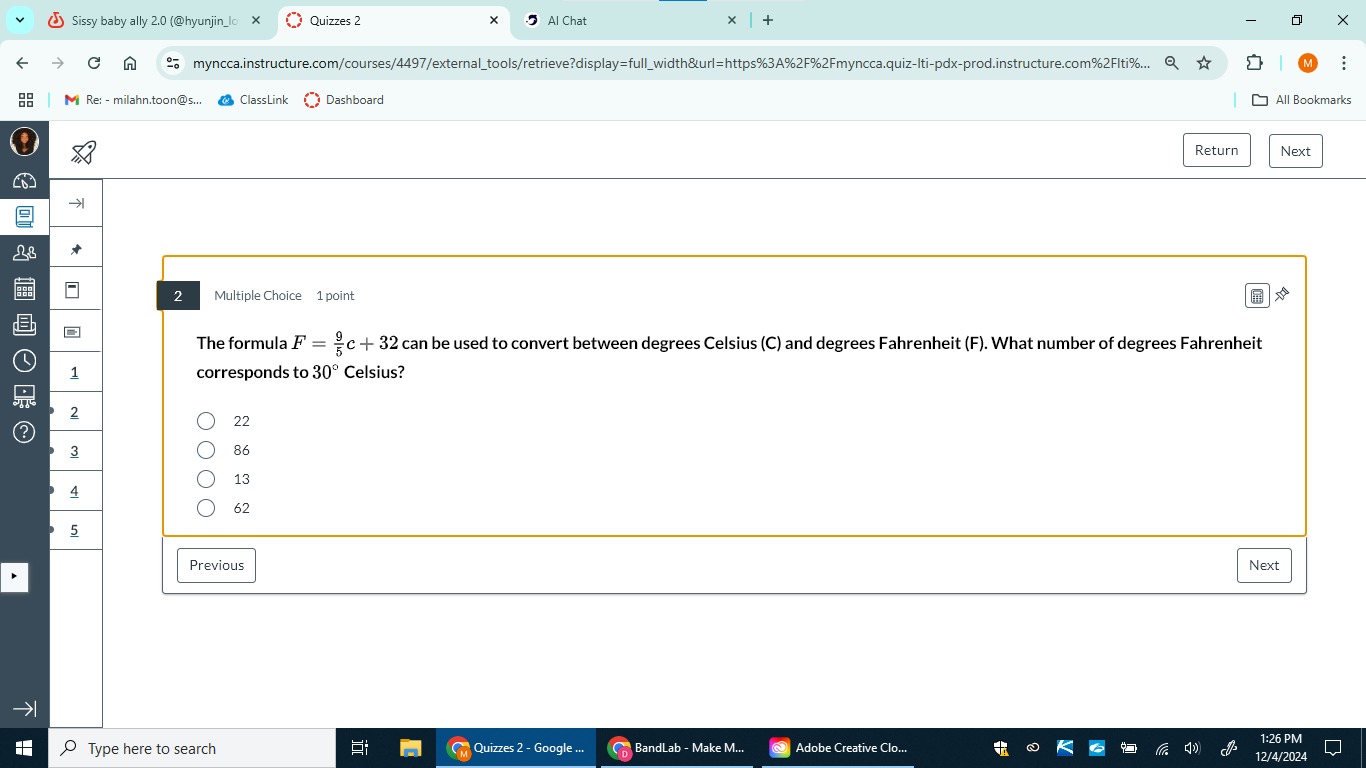
Task: Open the Chrome three-dot menu
Action: click(1345, 63)
